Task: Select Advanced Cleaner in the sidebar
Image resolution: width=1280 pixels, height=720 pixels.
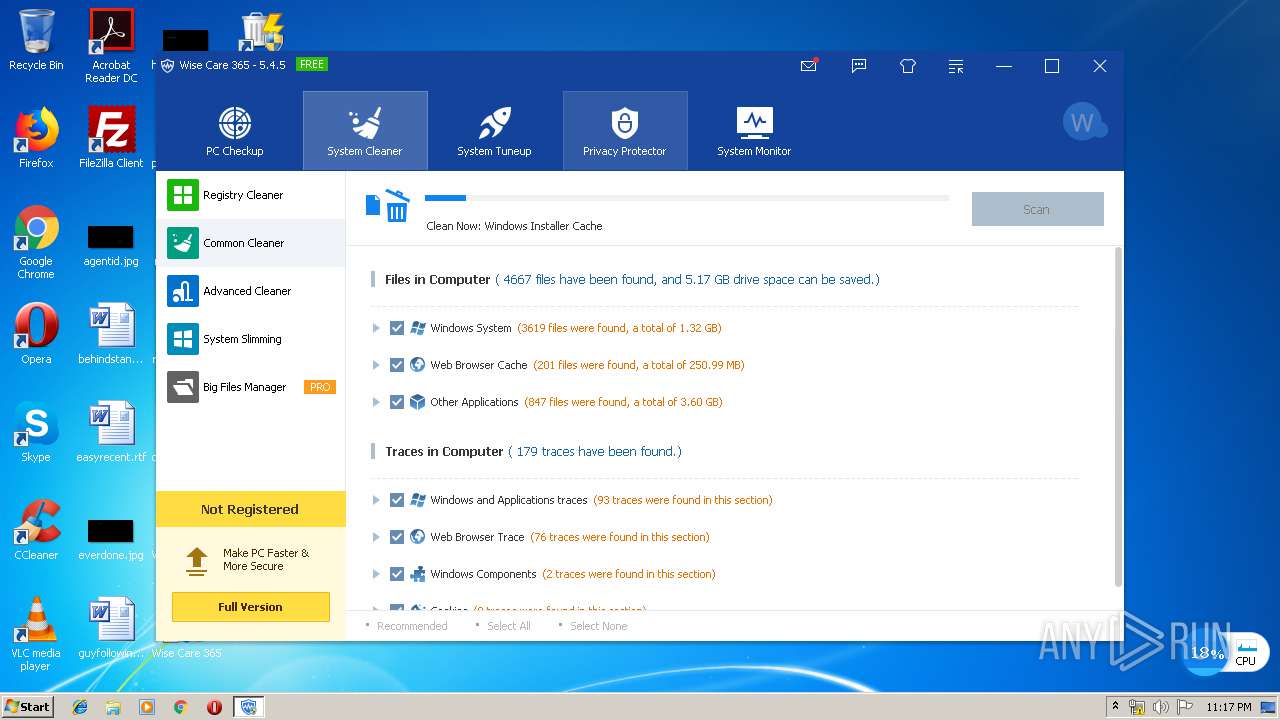Action: tap(250, 291)
